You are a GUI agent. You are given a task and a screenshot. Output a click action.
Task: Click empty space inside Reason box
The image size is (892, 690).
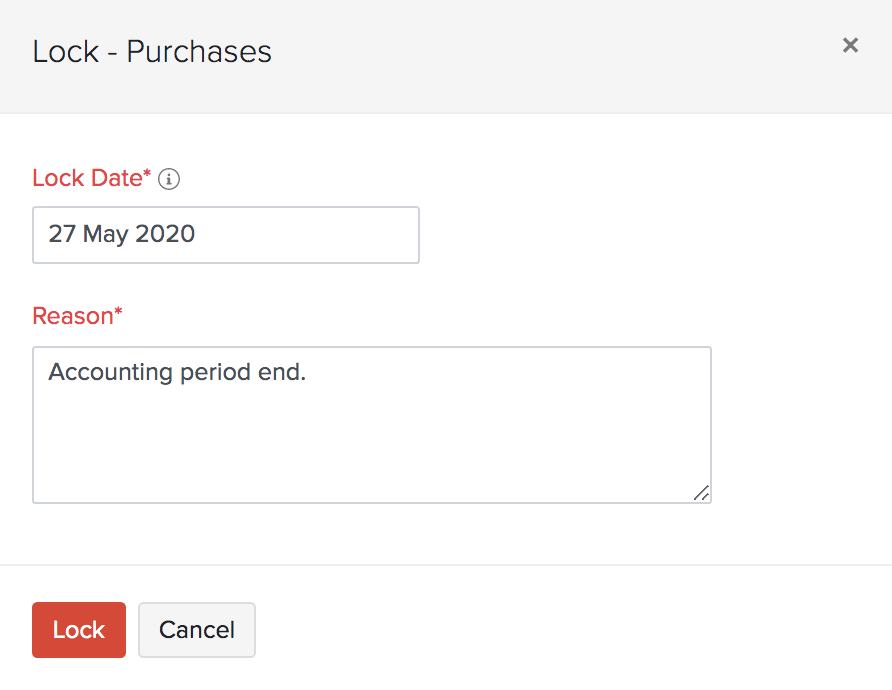coord(400,450)
